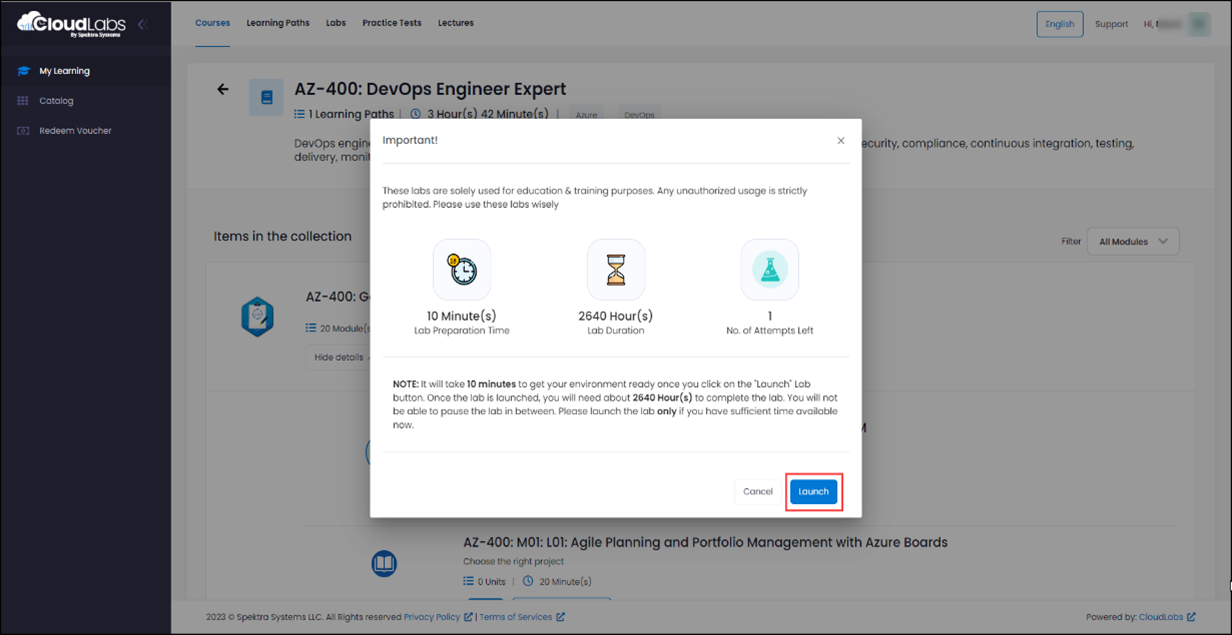Image resolution: width=1232 pixels, height=635 pixels.
Task: Click the "10 Minute(s)" preparation time value
Action: pos(462,316)
